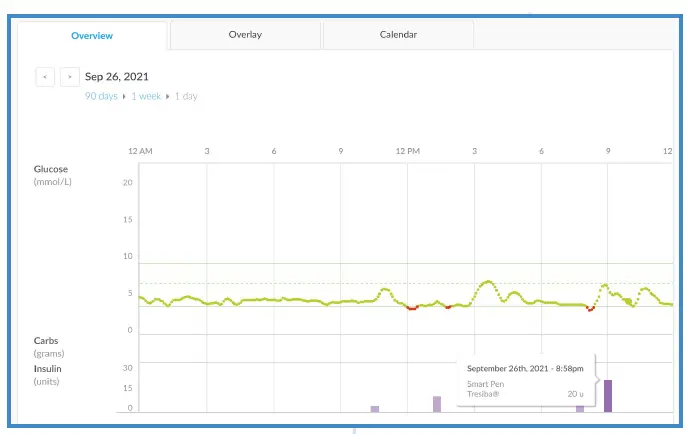The image size is (694, 434).
Task: Click red low glucose marker near 12 PM
Action: 411,308
